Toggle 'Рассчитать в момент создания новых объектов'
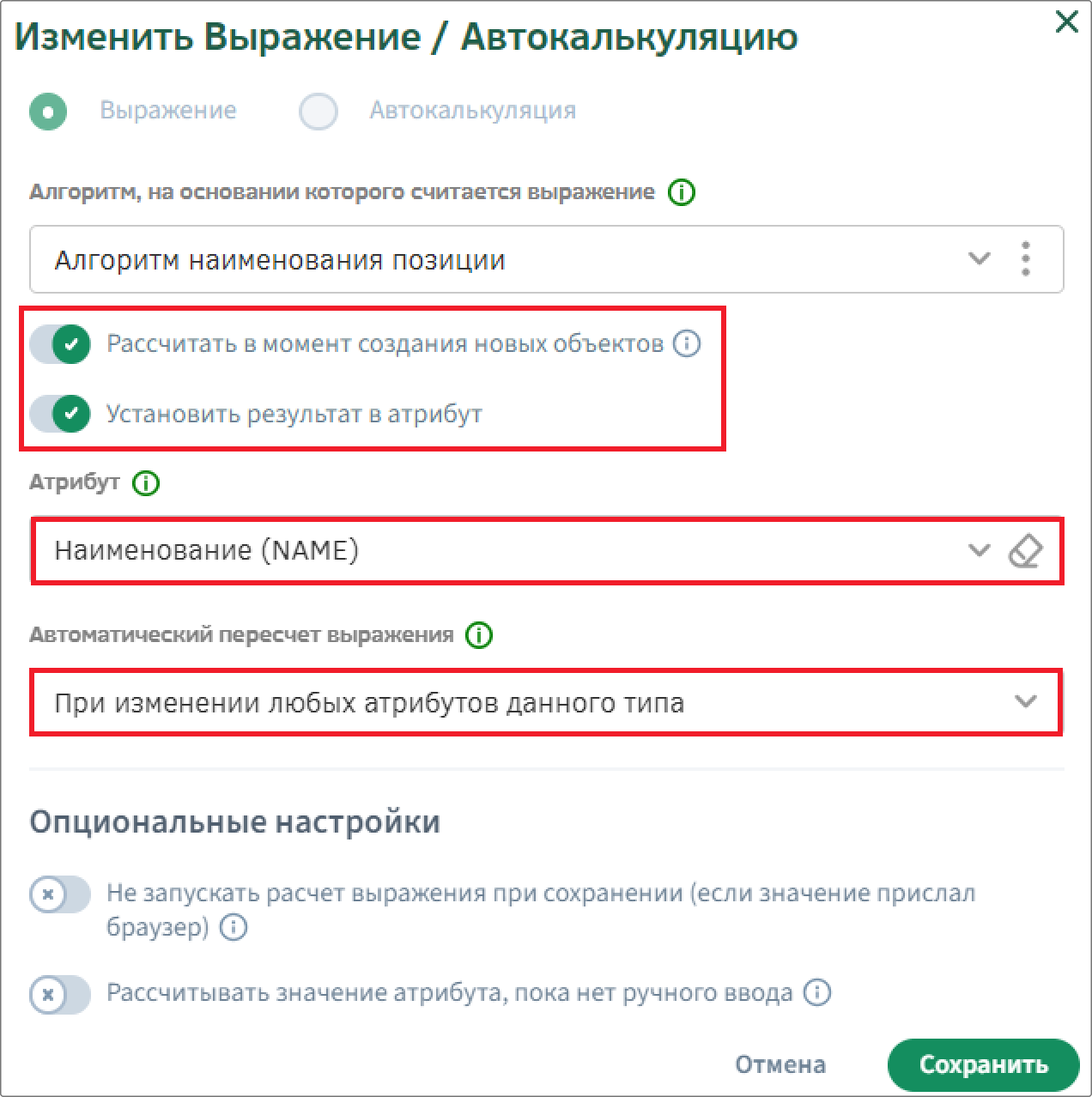Image resolution: width=1092 pixels, height=1097 pixels. [x=60, y=344]
